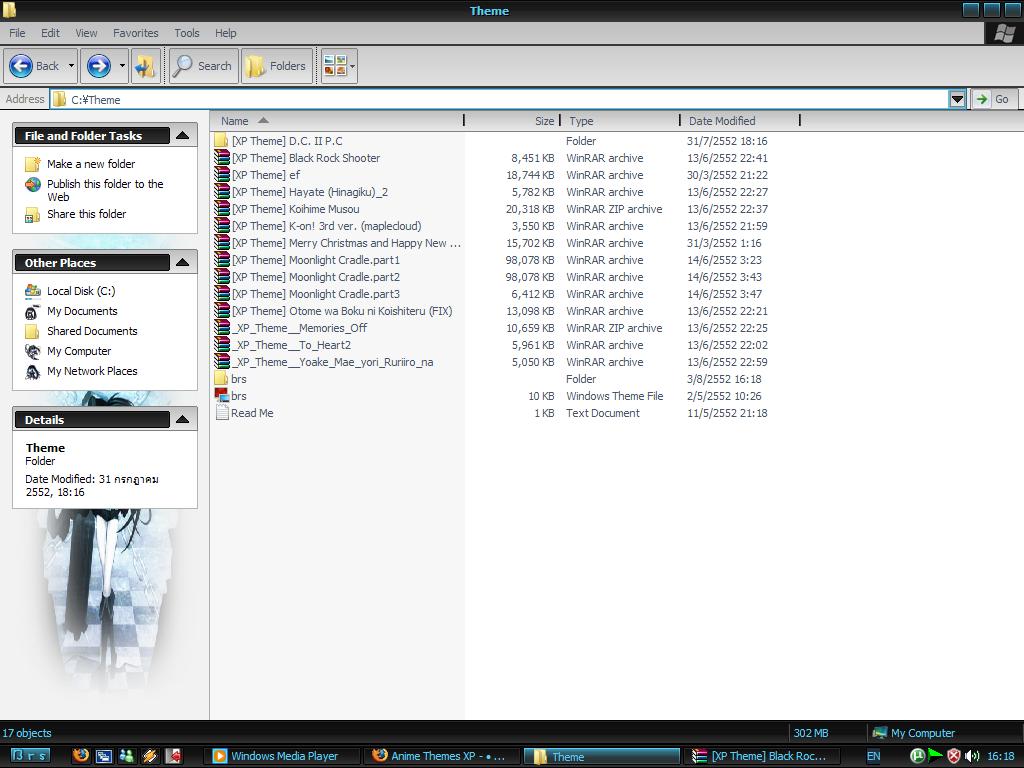
Task: Open Forward history dropdown arrow
Action: pos(121,66)
